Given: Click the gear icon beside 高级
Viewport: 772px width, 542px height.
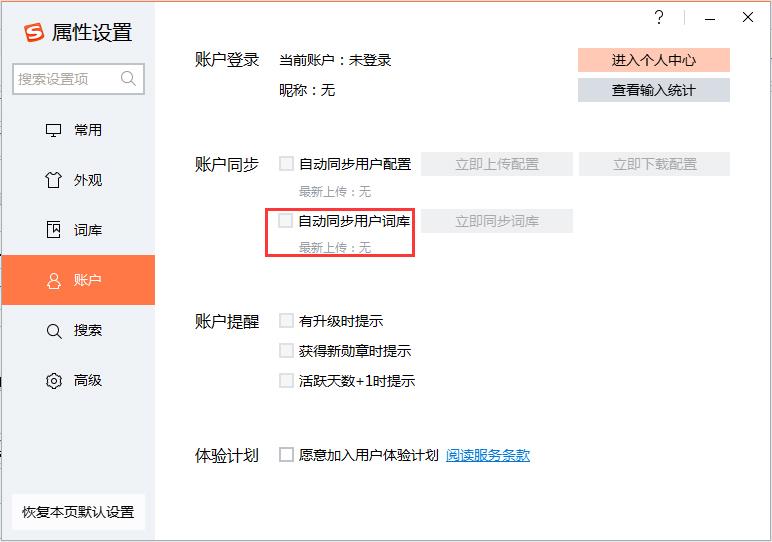Looking at the screenshot, I should point(54,380).
